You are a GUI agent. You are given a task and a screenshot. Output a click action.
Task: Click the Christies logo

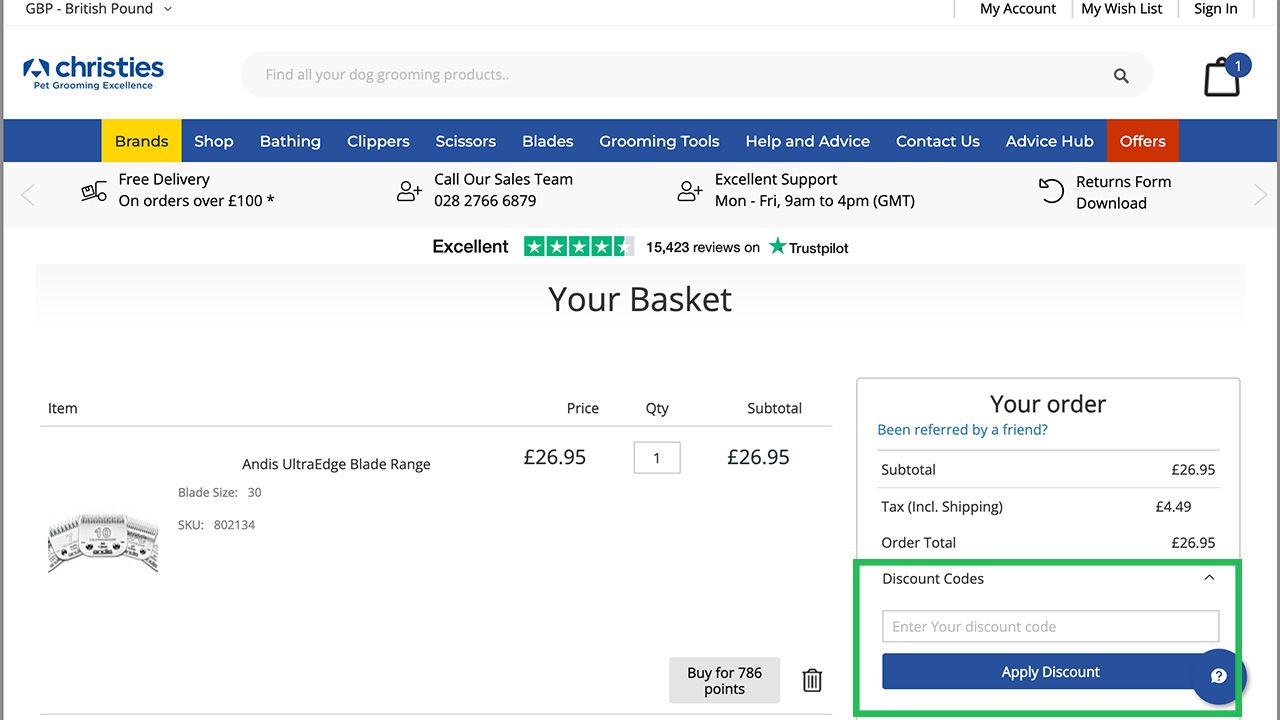pos(93,73)
